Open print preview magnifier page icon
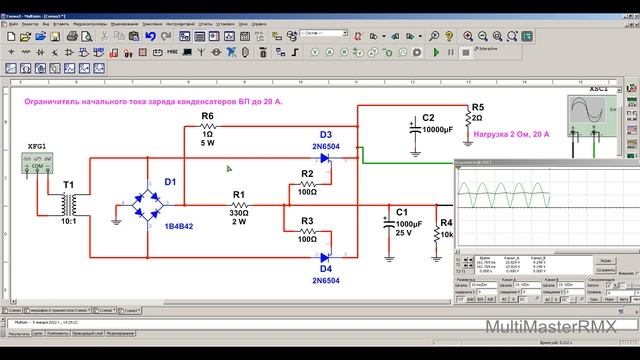 [x=87, y=36]
